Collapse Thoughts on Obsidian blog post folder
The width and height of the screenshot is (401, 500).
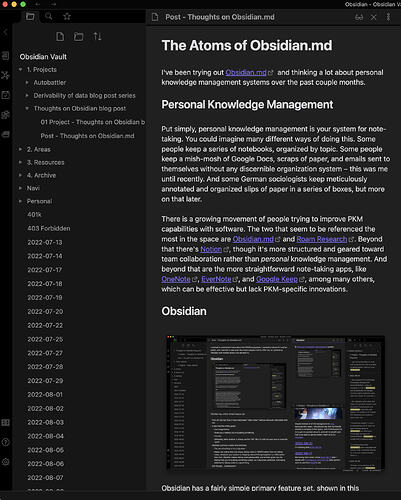pos(27,108)
